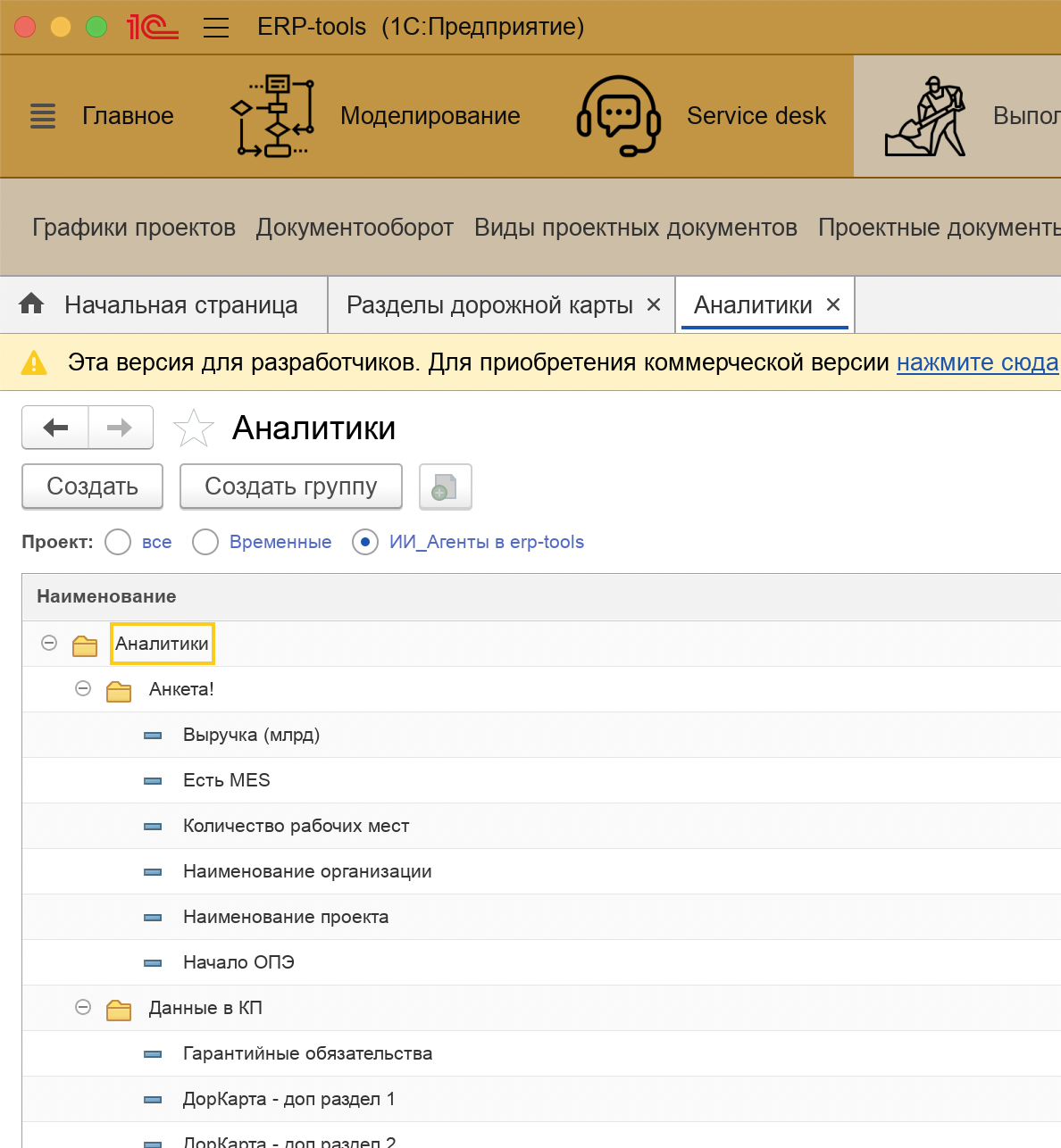
Task: Select the 'Аналитики' tree row
Action: pos(541,644)
